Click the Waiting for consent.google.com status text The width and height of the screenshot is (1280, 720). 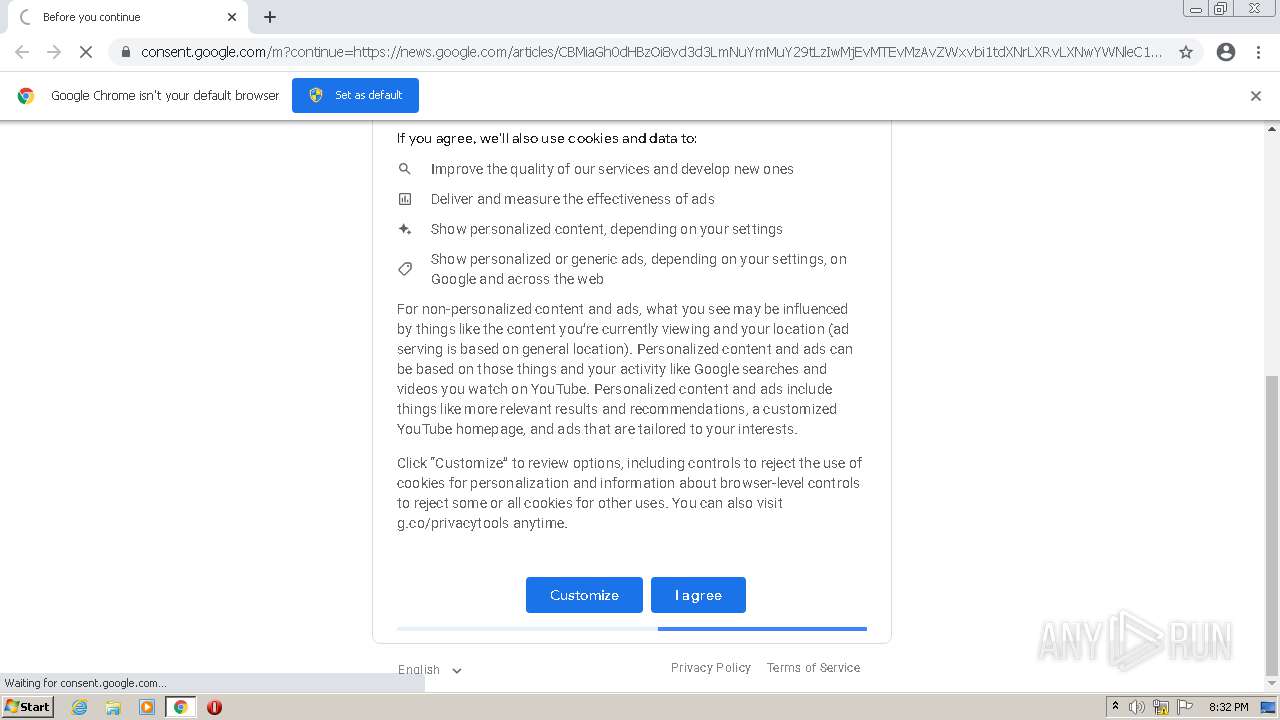(x=85, y=683)
